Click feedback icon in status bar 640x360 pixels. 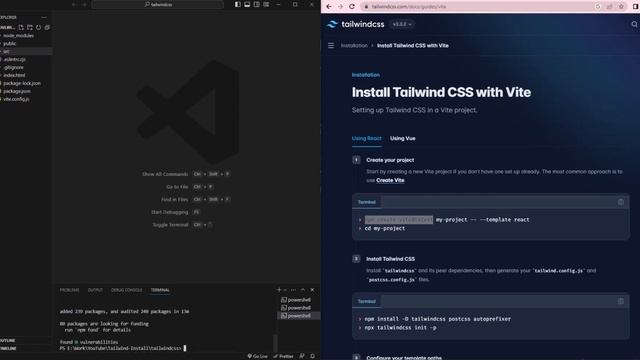coord(302,356)
